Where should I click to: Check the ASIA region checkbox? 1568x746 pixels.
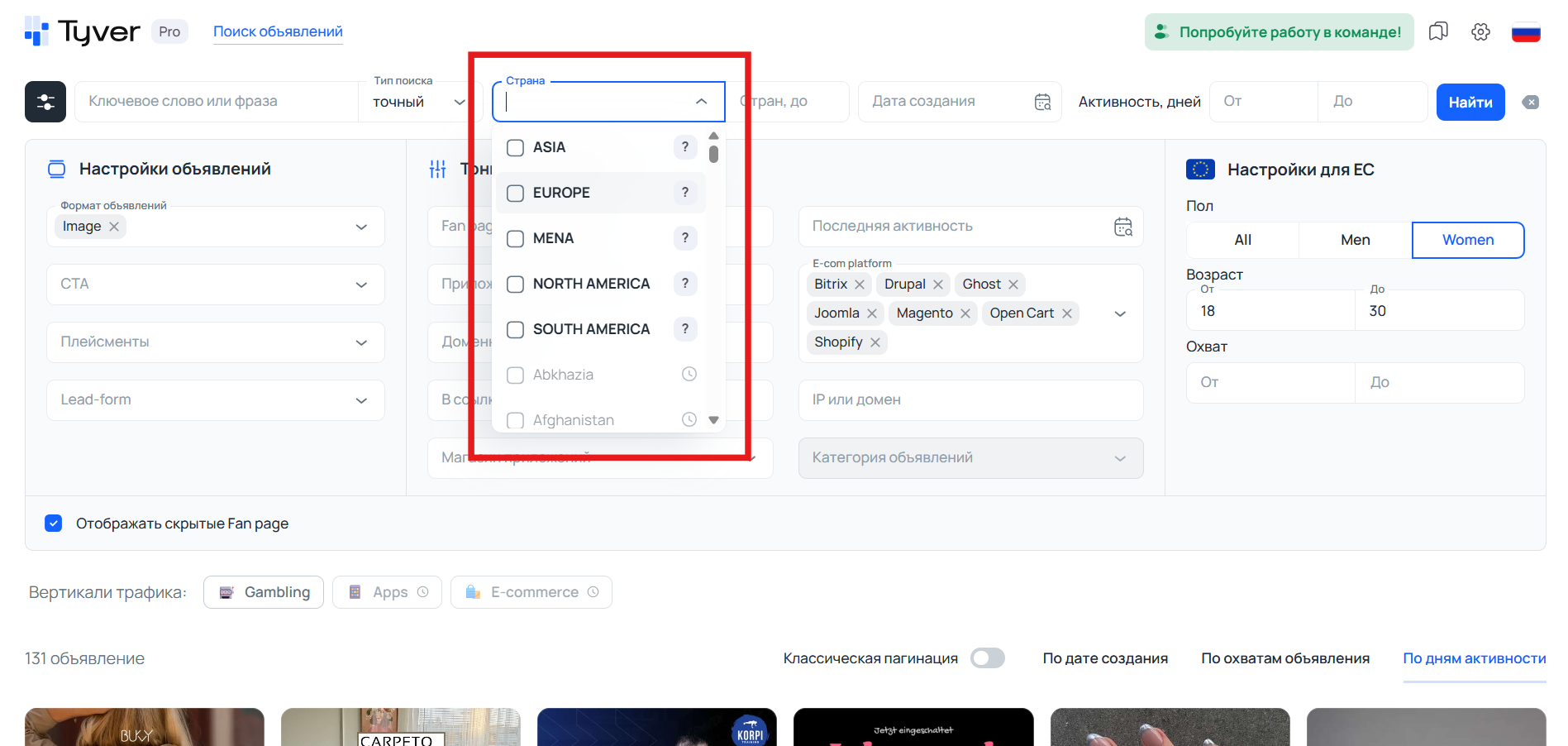(x=516, y=148)
